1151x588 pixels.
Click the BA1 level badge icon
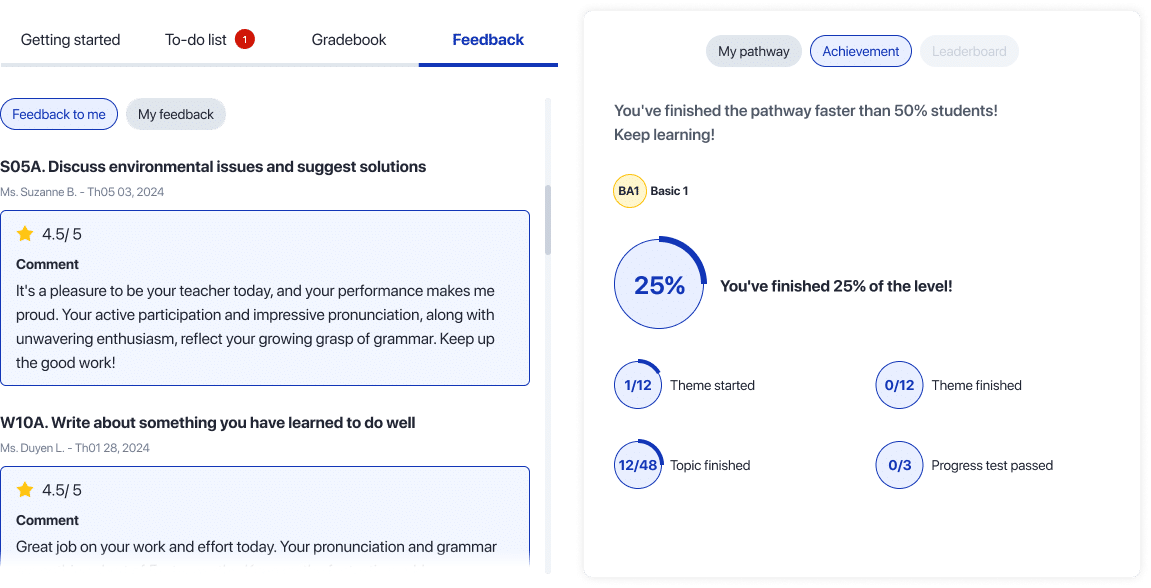pos(629,191)
